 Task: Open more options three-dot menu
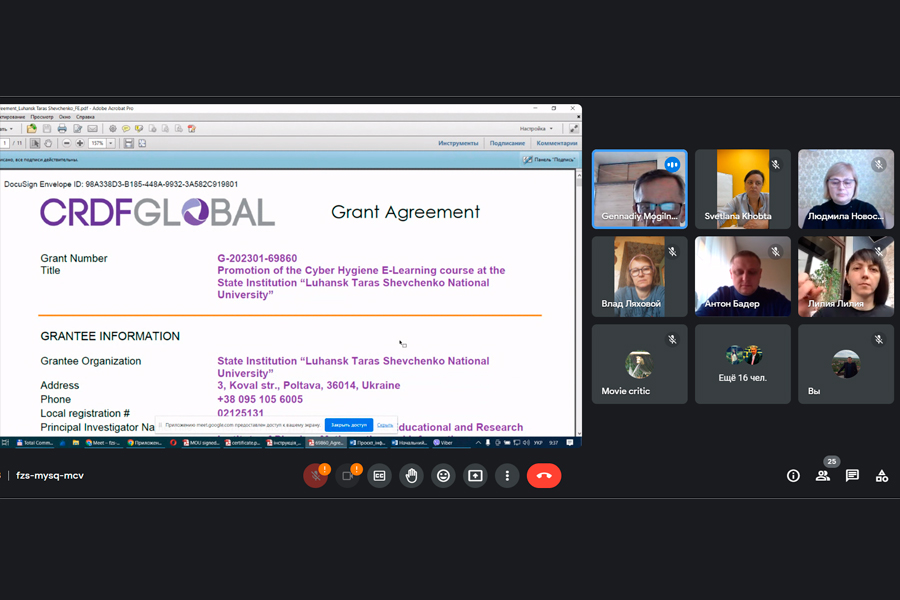[x=507, y=475]
